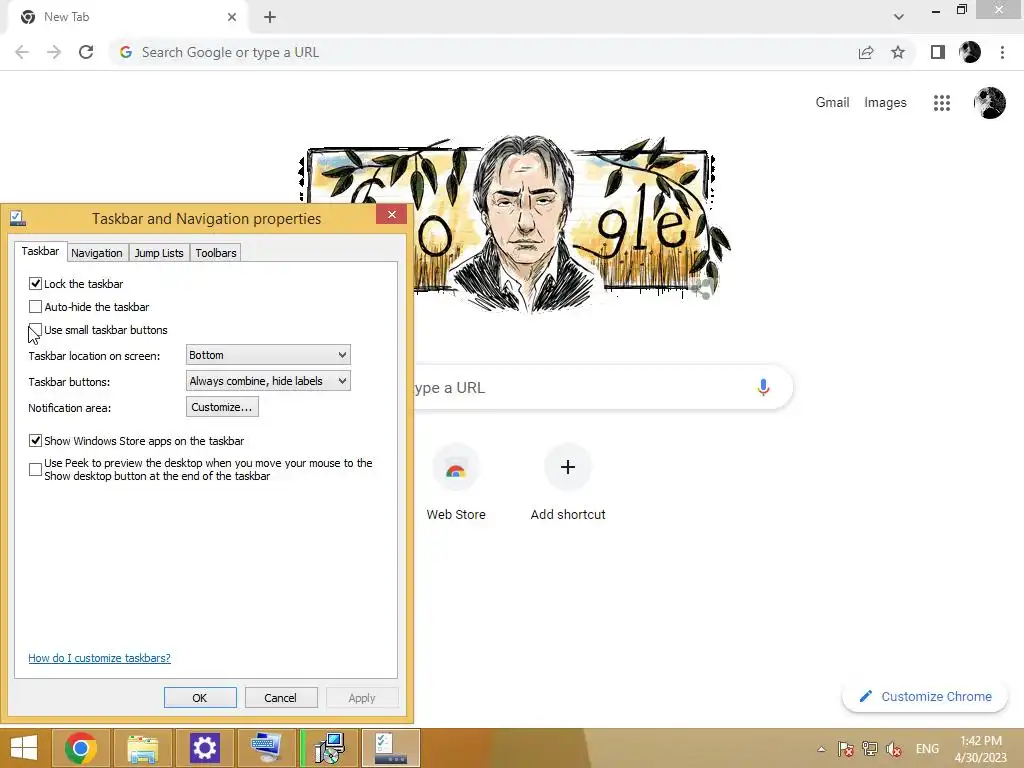Switch to the Jump Lists tab
Screen dimensions: 1024x768
click(x=159, y=253)
